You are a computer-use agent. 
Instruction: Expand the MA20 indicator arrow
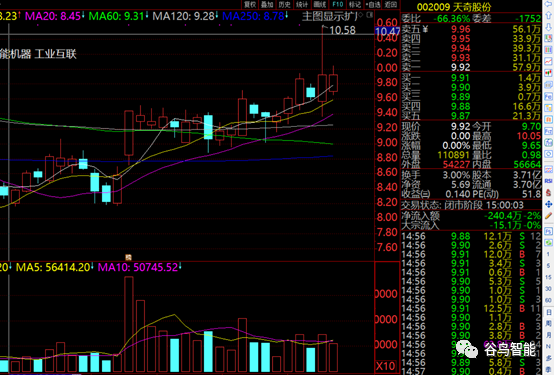tap(83, 16)
